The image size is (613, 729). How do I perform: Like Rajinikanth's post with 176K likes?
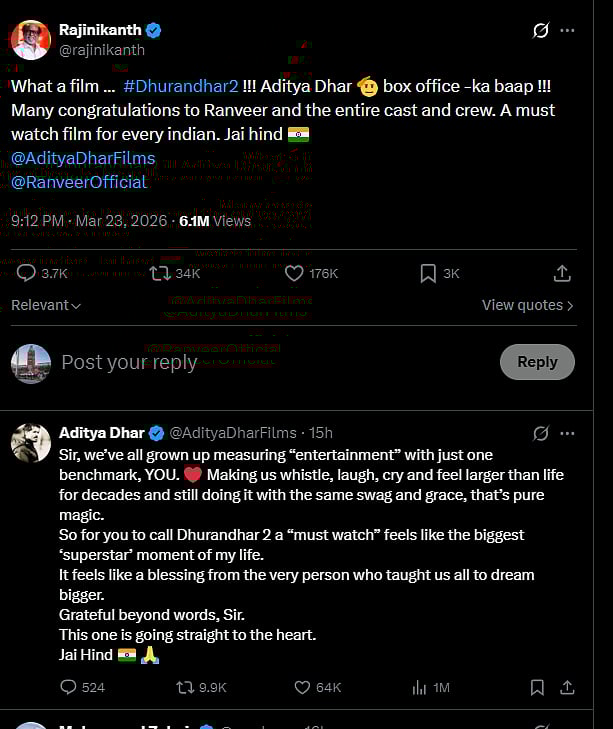294,273
